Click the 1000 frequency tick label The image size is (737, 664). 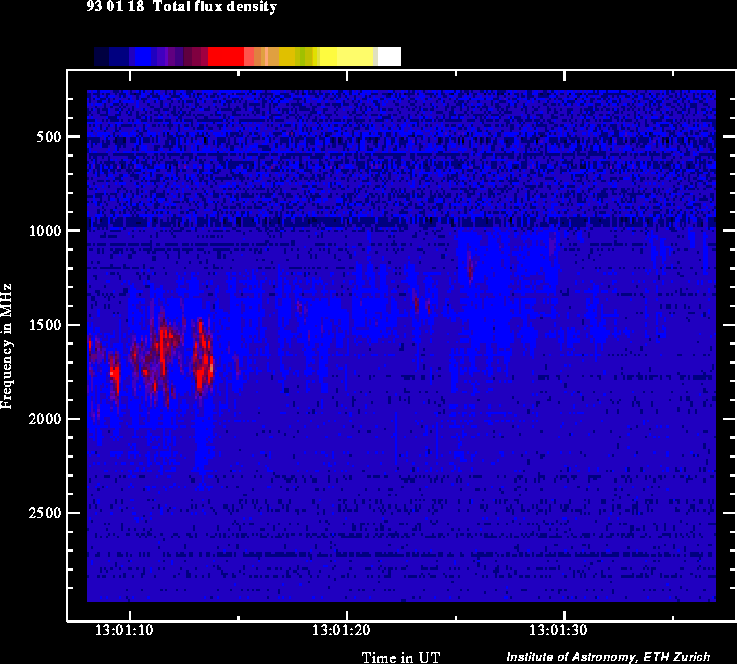pos(45,231)
